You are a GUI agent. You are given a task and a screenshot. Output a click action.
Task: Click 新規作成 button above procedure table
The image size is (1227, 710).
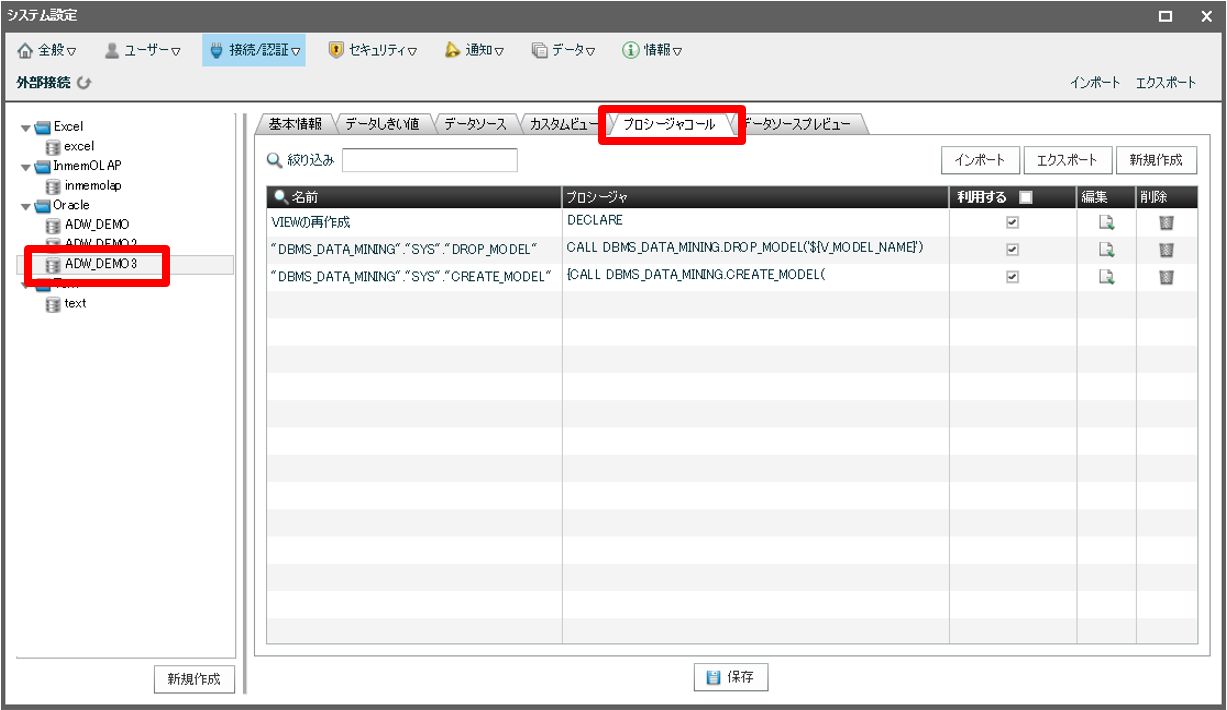click(1155, 160)
